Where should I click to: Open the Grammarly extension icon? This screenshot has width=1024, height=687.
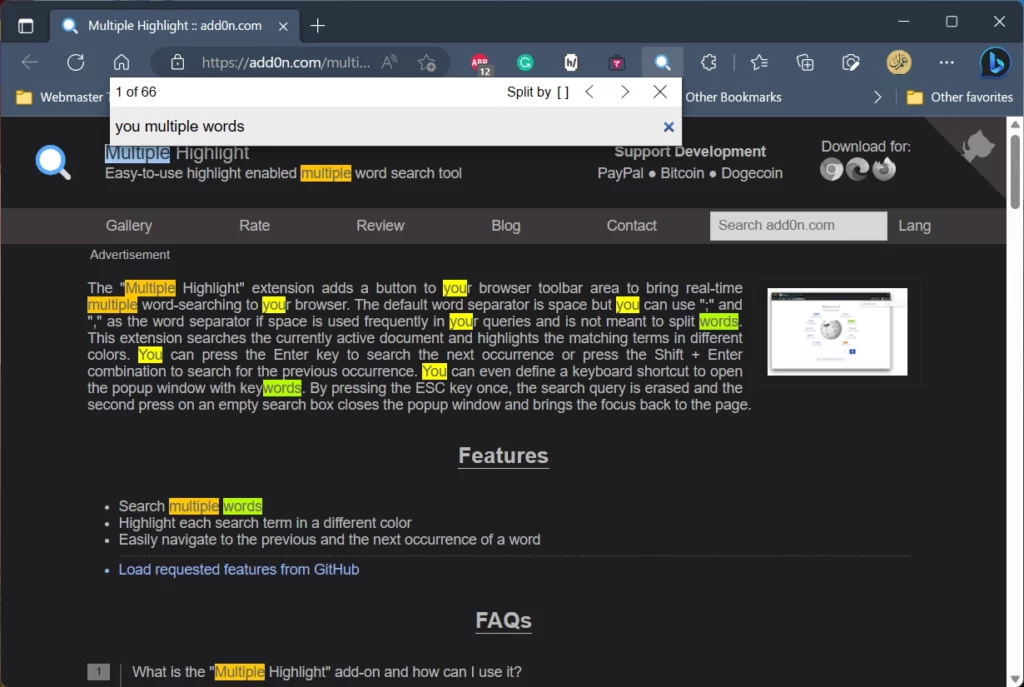pos(525,63)
